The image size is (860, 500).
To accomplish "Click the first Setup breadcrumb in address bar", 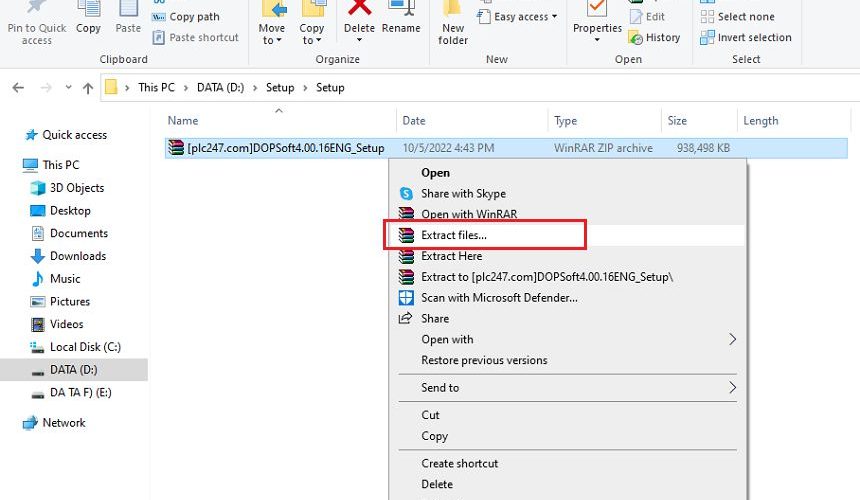I will pyautogui.click(x=280, y=88).
